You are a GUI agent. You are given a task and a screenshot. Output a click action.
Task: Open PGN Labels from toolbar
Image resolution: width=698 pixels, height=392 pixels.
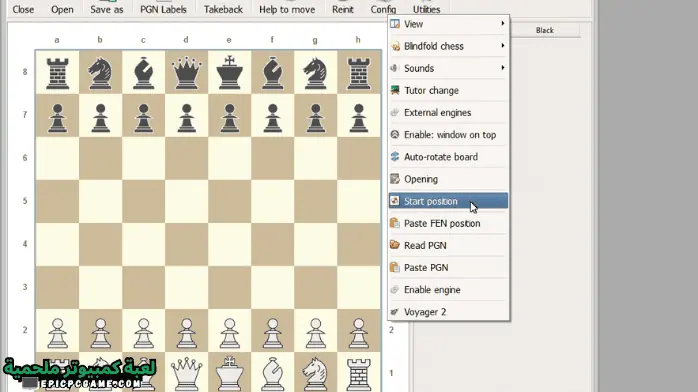pos(163,9)
